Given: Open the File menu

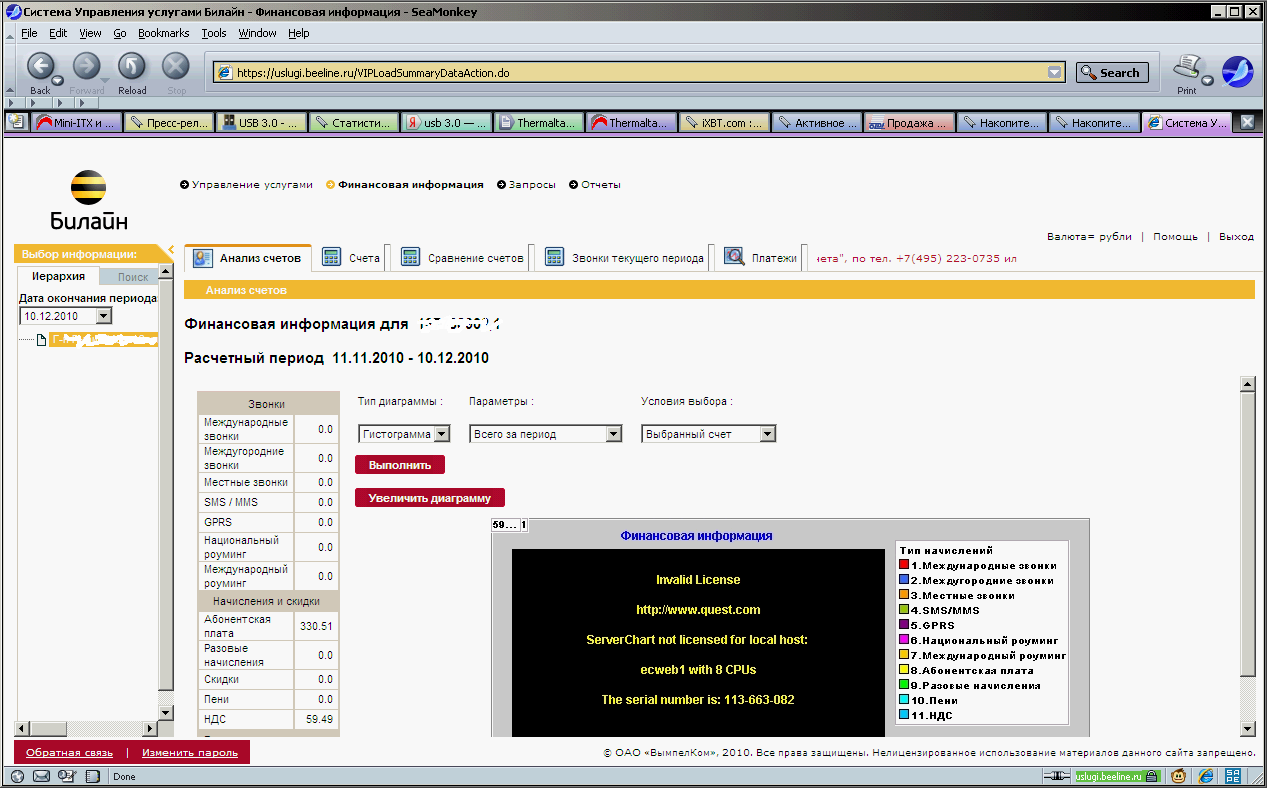Looking at the screenshot, I should coord(29,33).
